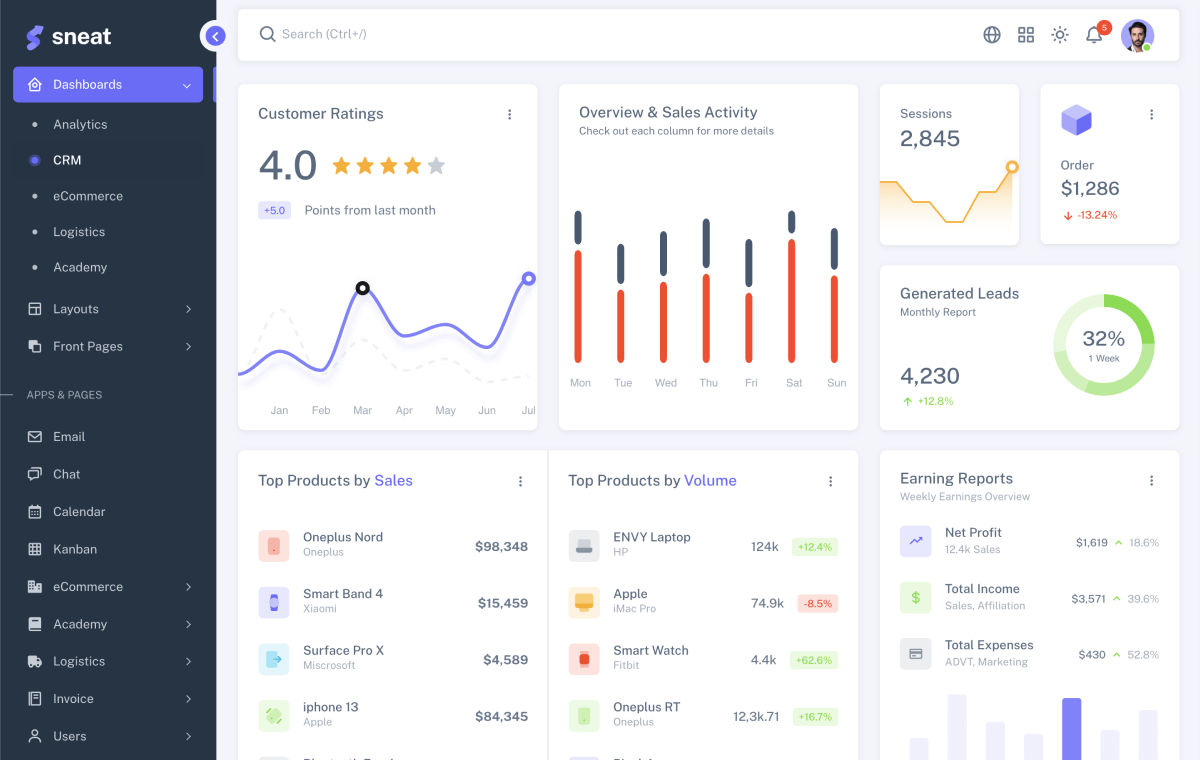1200x760 pixels.
Task: Open the language selector globe icon
Action: pyautogui.click(x=991, y=34)
